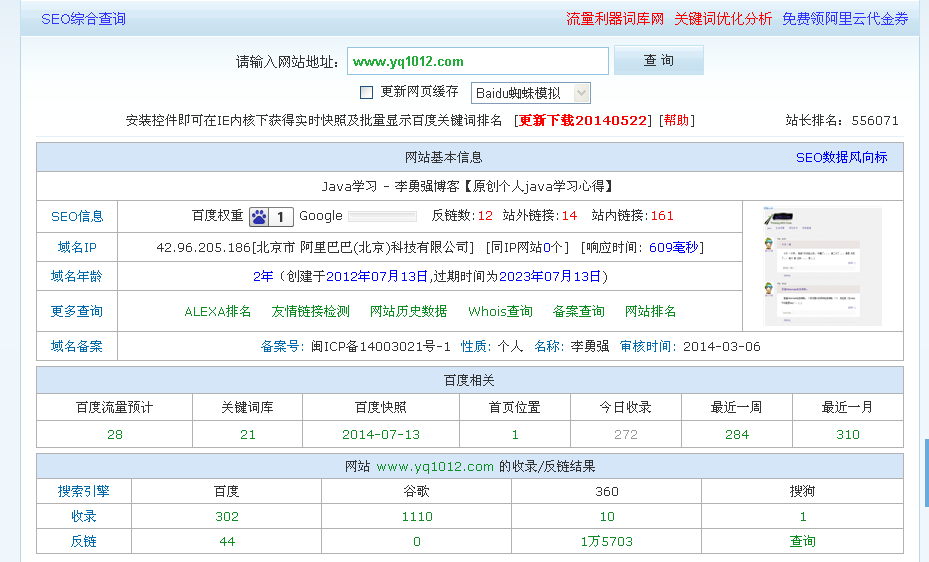
Task: Click the 反链数 value 12
Action: click(485, 216)
